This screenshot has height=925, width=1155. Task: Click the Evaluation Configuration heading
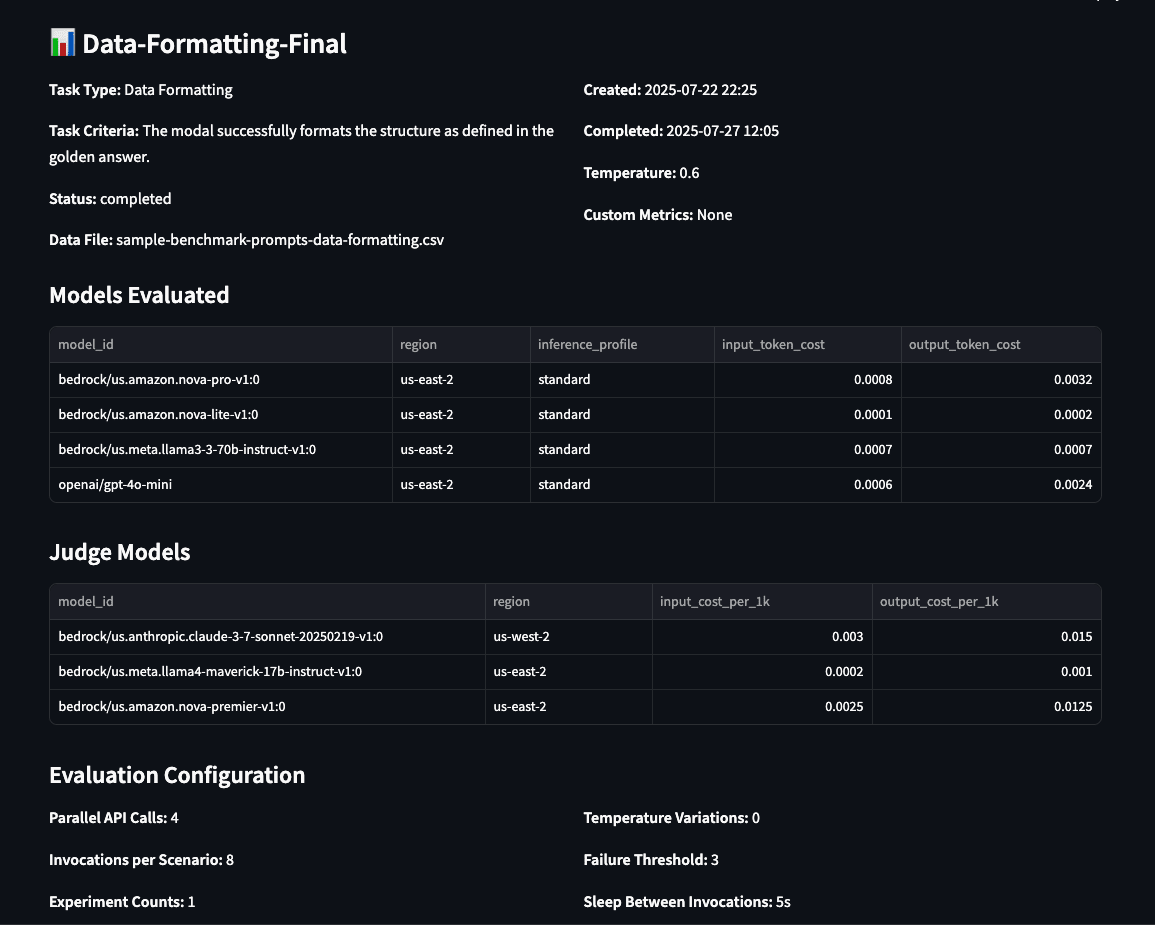tap(177, 775)
